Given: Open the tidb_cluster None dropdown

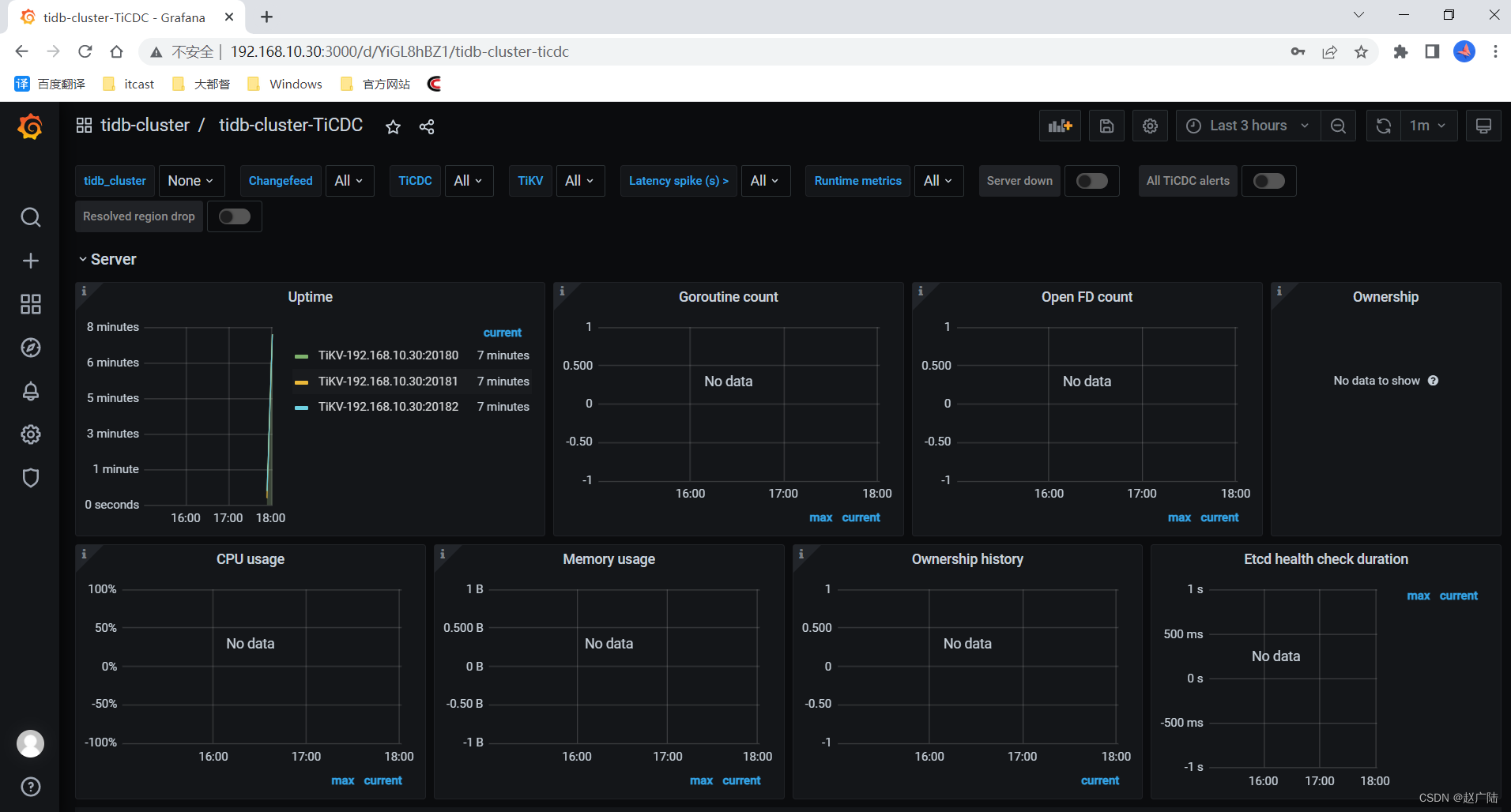Looking at the screenshot, I should tap(191, 181).
